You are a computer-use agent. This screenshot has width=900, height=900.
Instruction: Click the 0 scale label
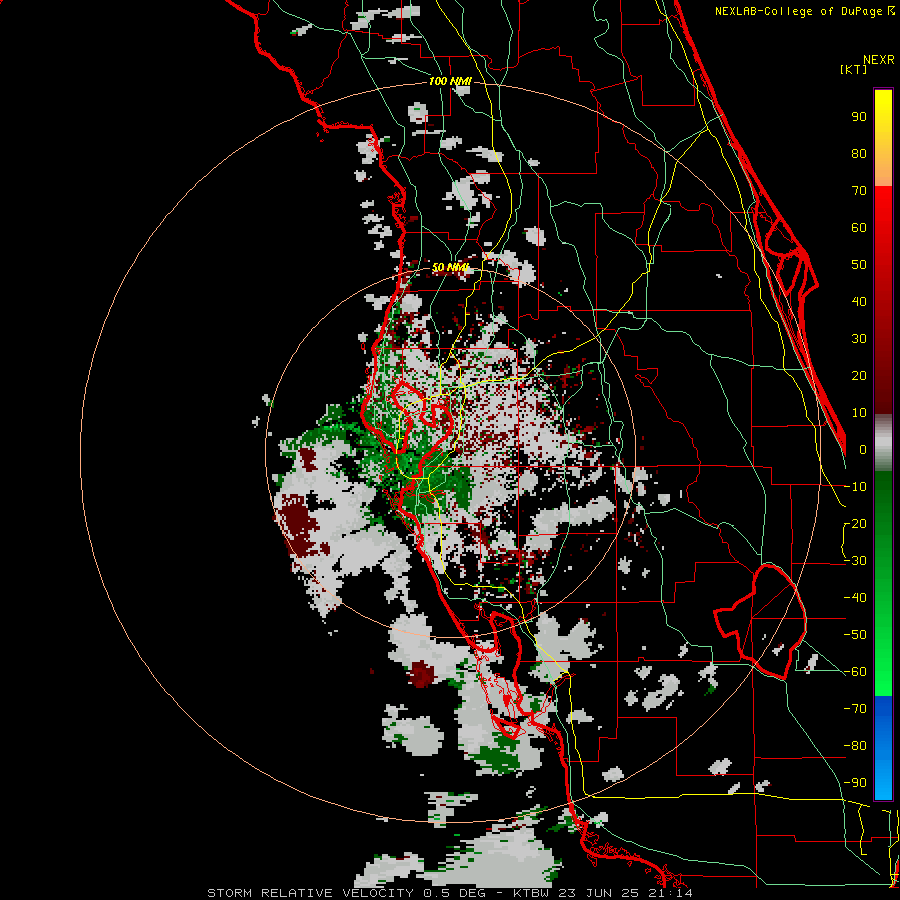coord(863,450)
